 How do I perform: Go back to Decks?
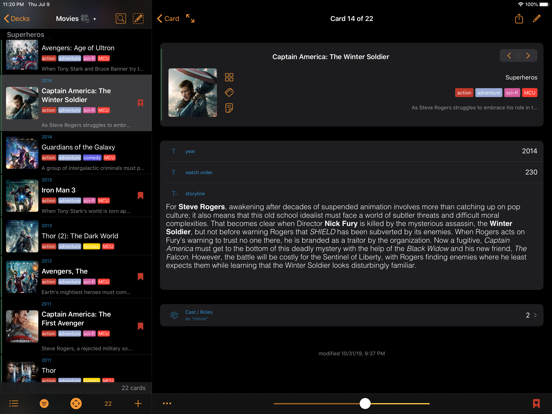pyautogui.click(x=17, y=19)
